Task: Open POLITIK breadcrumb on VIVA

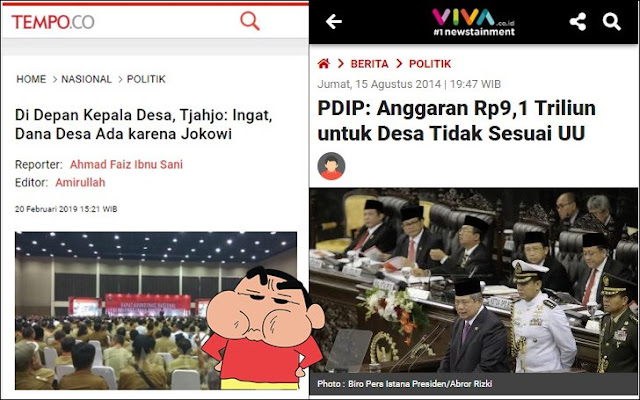Action: point(430,64)
